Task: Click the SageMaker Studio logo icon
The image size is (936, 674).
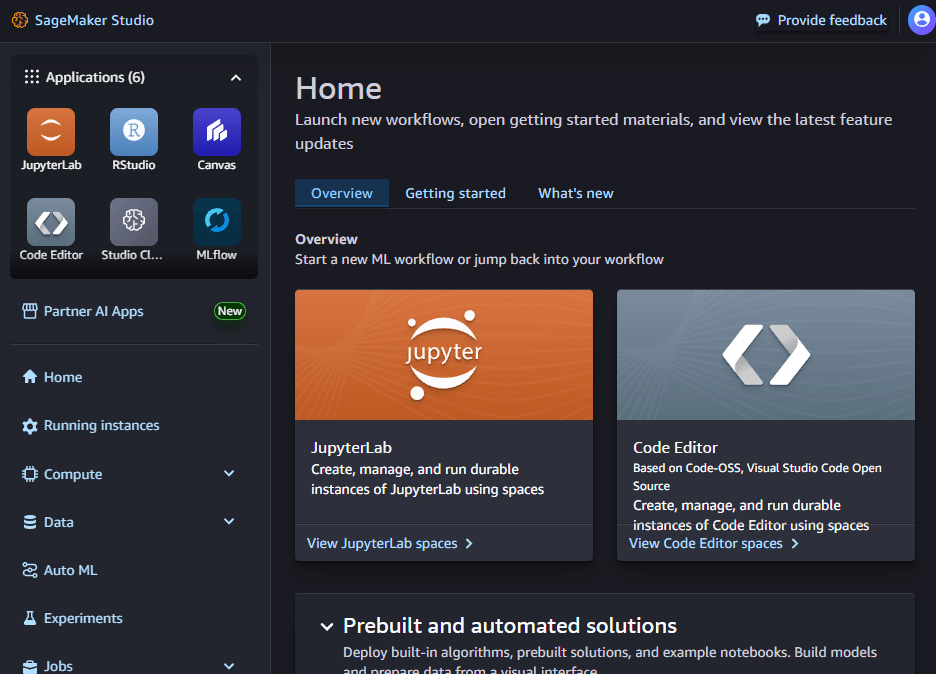Action: pos(20,20)
